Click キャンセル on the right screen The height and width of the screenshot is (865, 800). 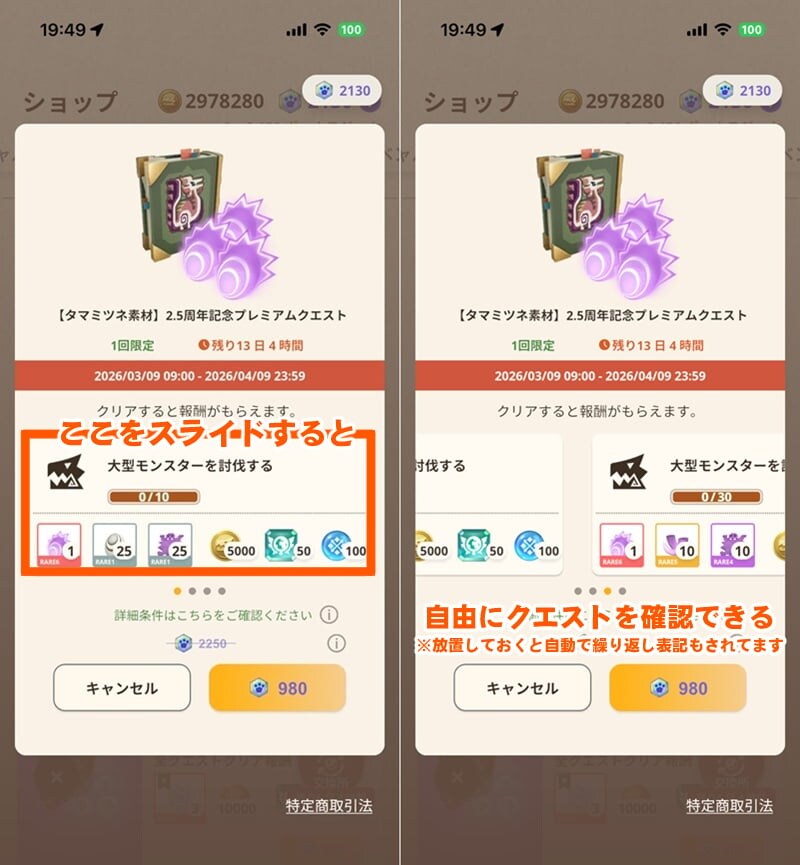[522, 687]
